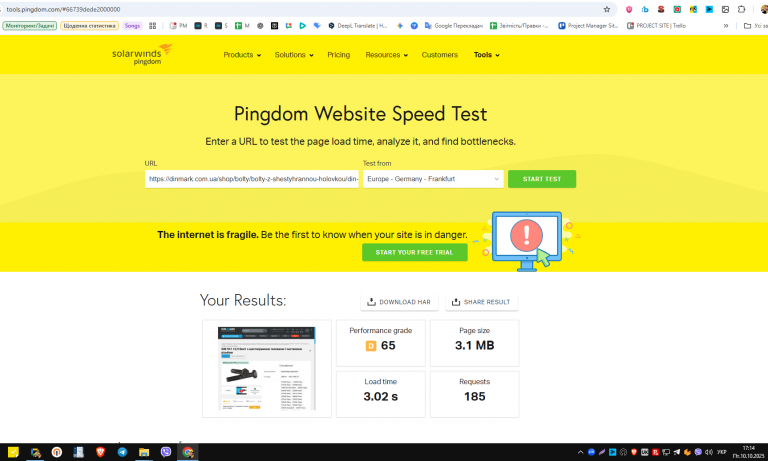
Task: Show hidden system tray icons
Action: tap(580, 452)
